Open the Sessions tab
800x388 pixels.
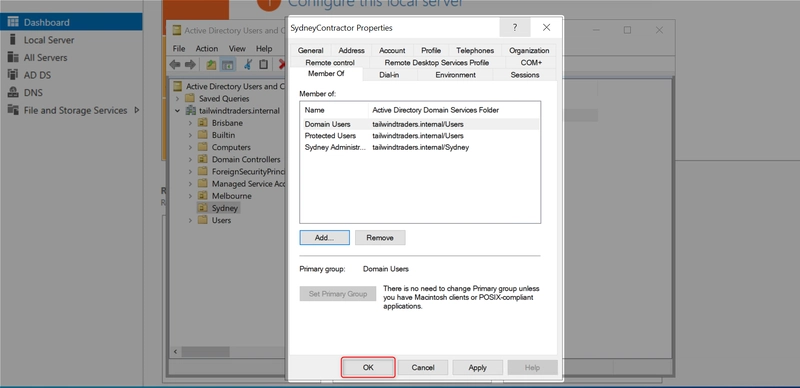click(x=524, y=75)
